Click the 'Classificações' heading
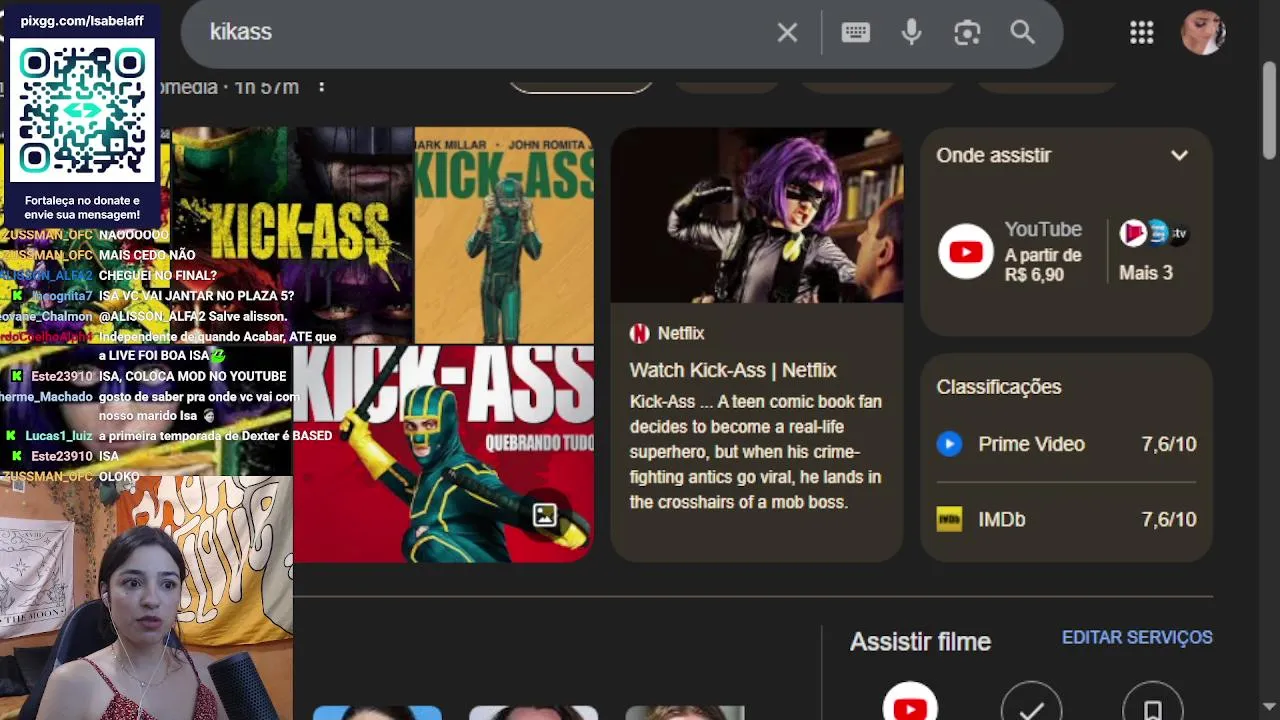Image resolution: width=1280 pixels, height=720 pixels. pyautogui.click(x=998, y=387)
